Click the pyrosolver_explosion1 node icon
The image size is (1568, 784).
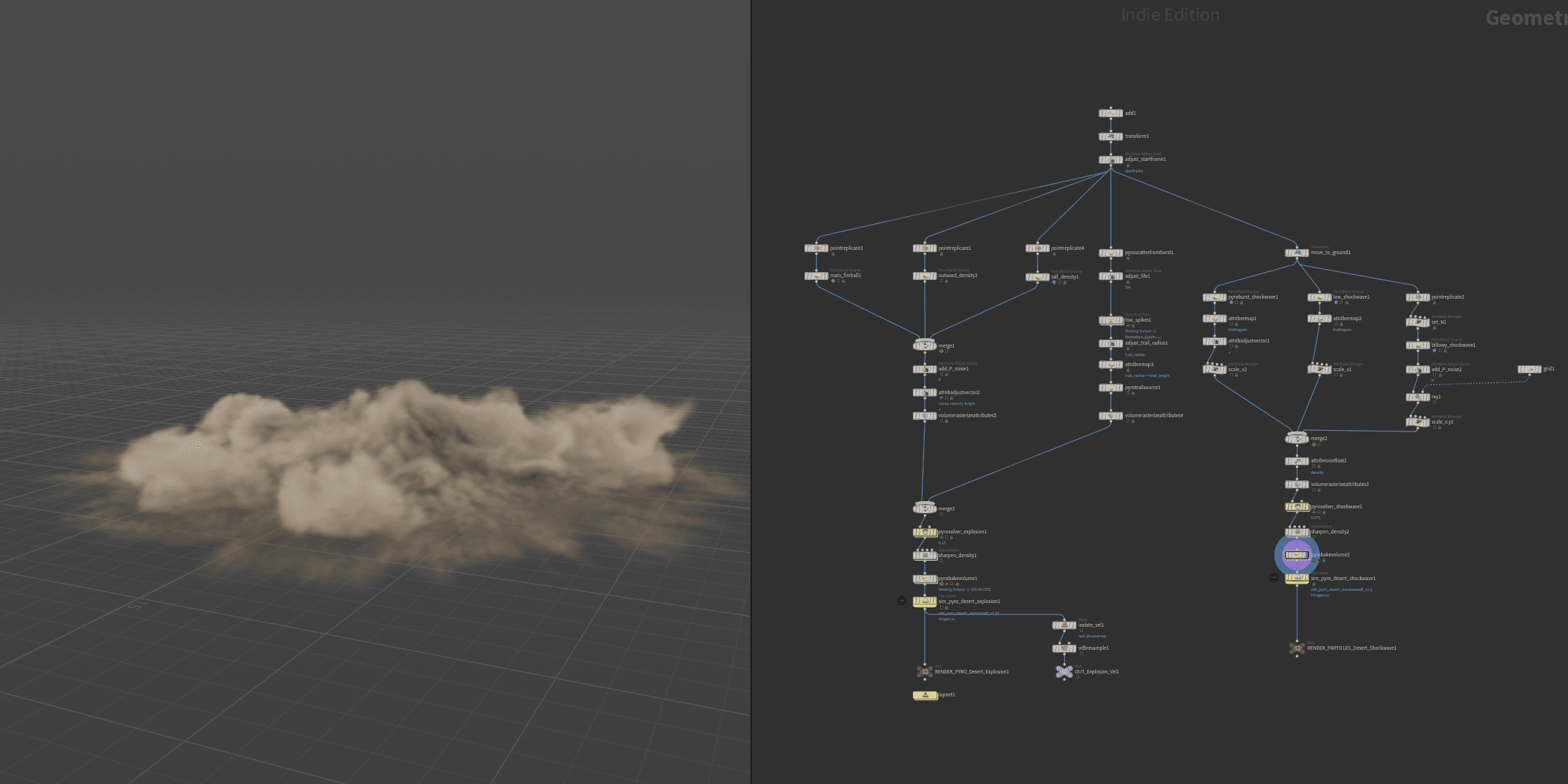click(x=925, y=531)
